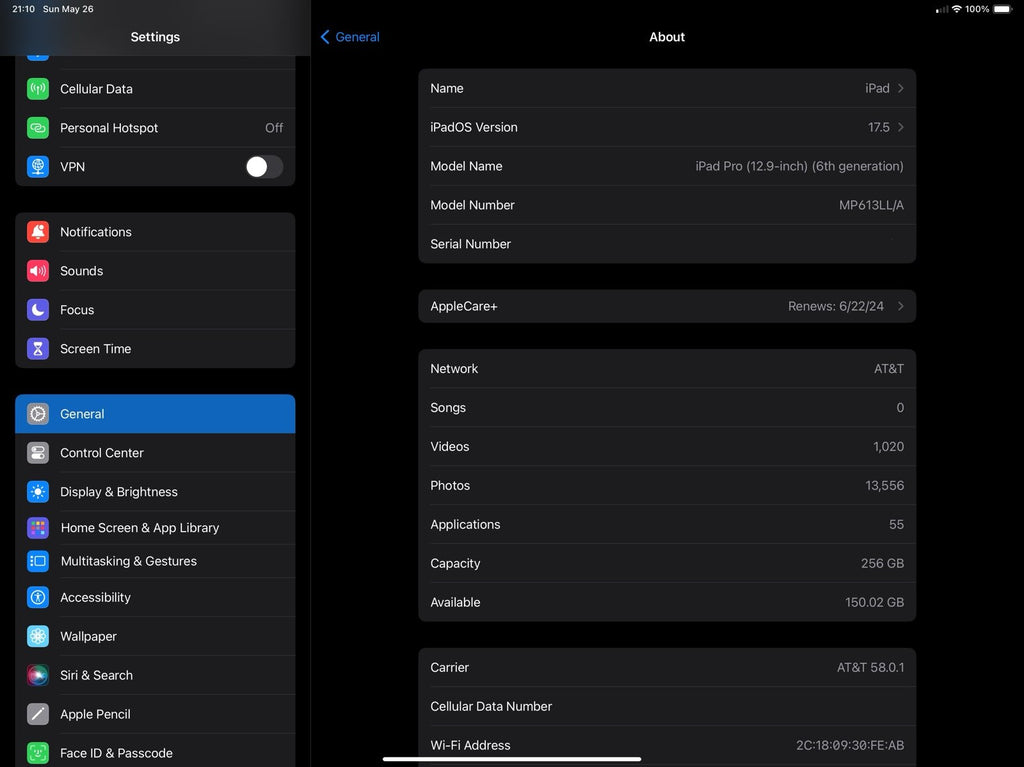Tap the red Notifications bell icon
1024x767 pixels.
point(38,232)
